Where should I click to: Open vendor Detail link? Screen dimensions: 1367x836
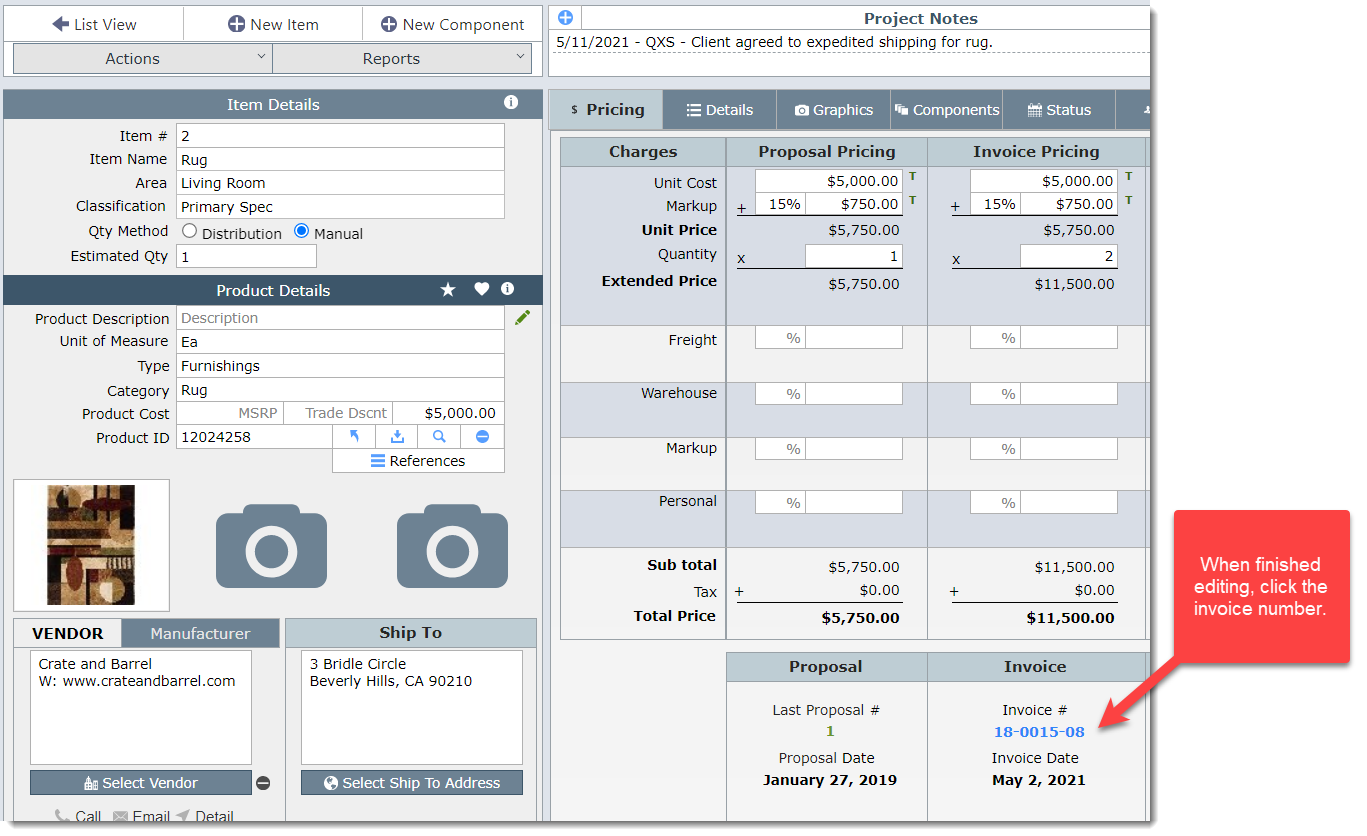point(205,816)
